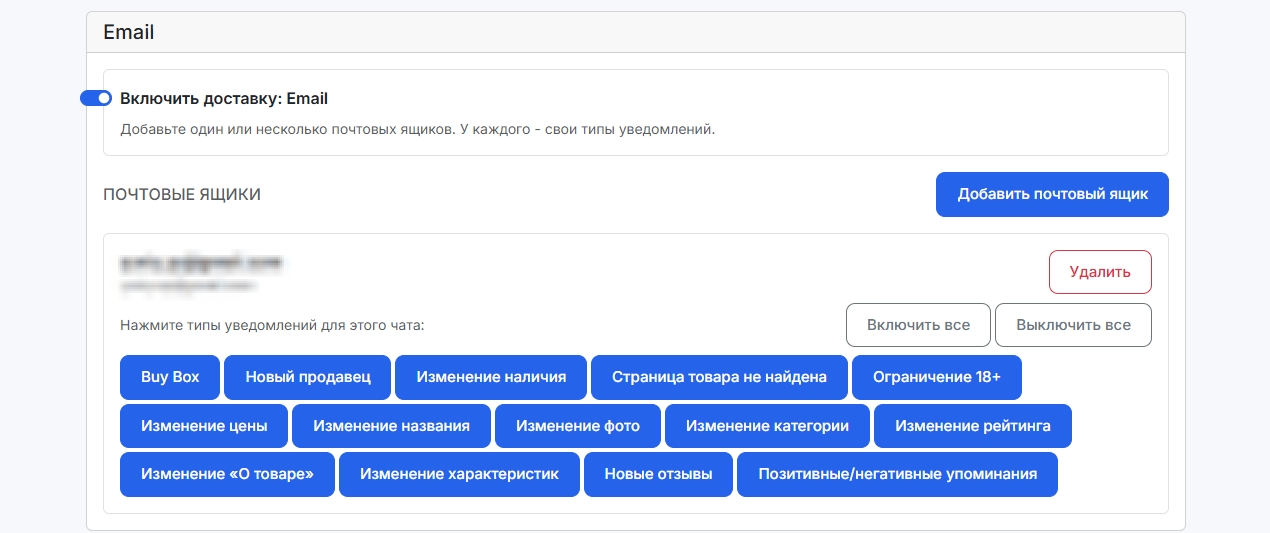Click Включить все to enable all notifications
The height and width of the screenshot is (533, 1270).
tap(918, 325)
